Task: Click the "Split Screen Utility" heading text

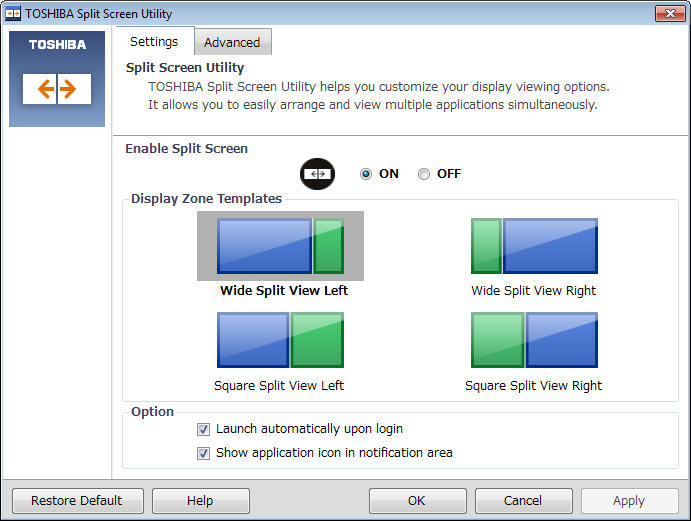Action: point(185,67)
